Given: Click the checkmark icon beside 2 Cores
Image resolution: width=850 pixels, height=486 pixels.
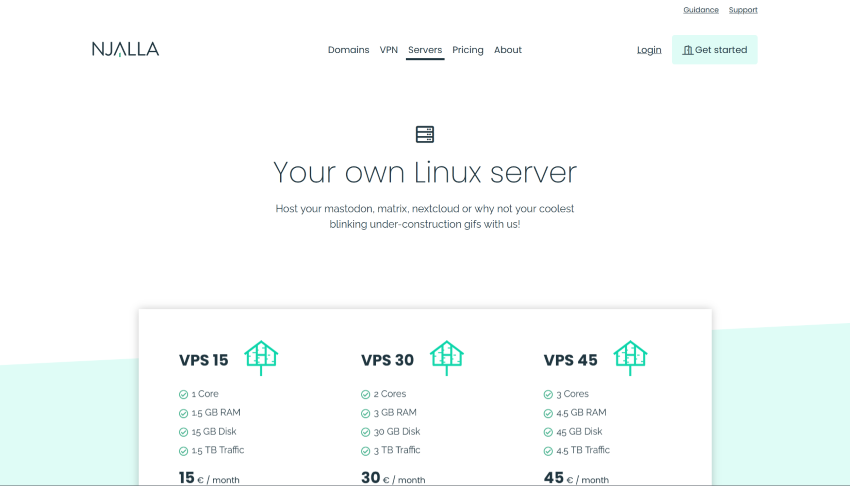Looking at the screenshot, I should point(366,394).
